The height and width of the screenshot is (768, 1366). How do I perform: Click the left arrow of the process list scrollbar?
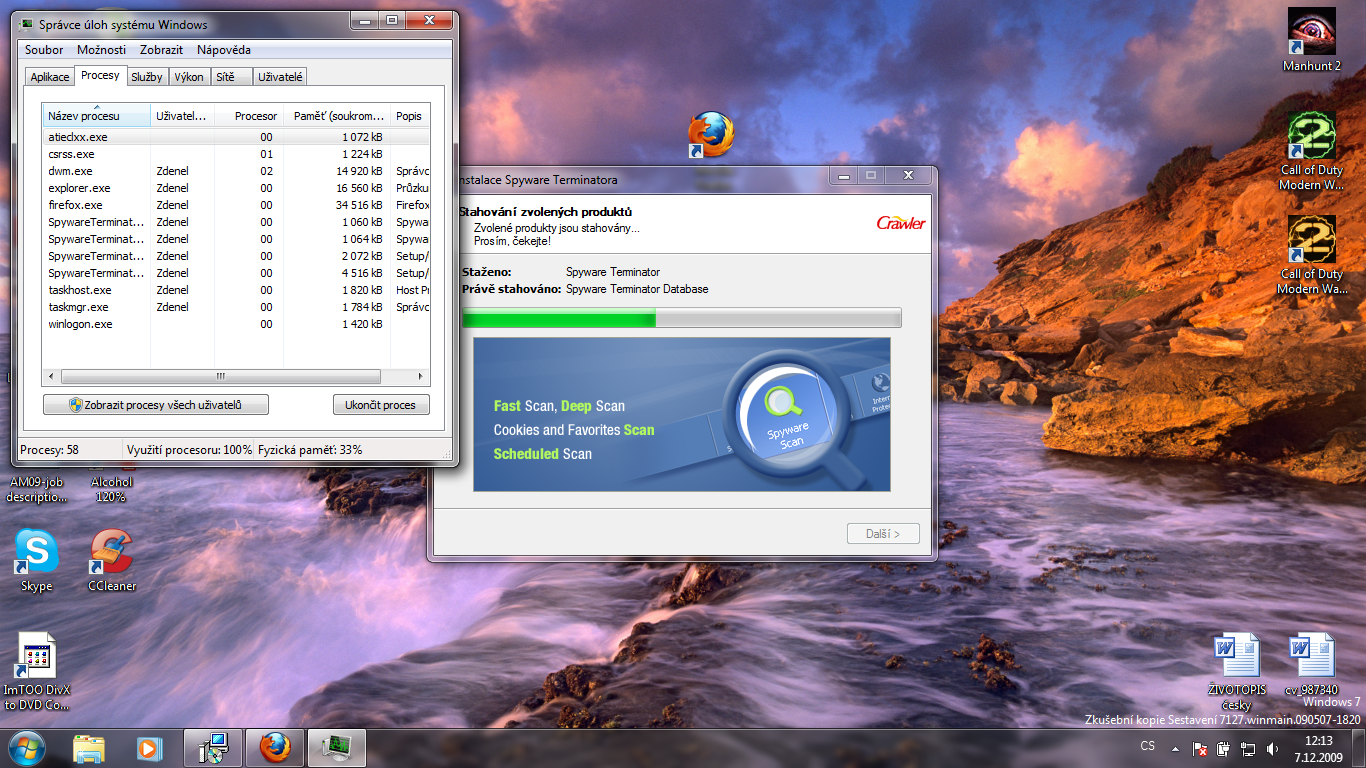(x=51, y=377)
